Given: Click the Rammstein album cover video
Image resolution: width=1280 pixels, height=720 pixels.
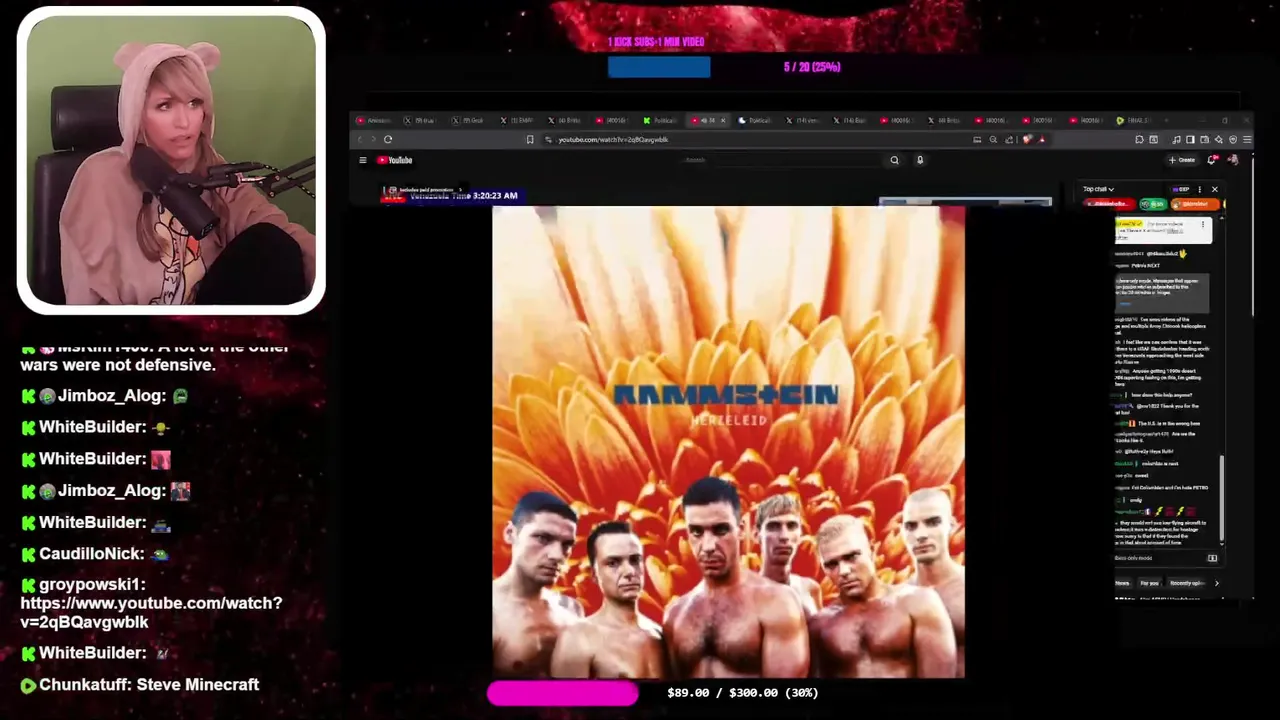Looking at the screenshot, I should (728, 442).
